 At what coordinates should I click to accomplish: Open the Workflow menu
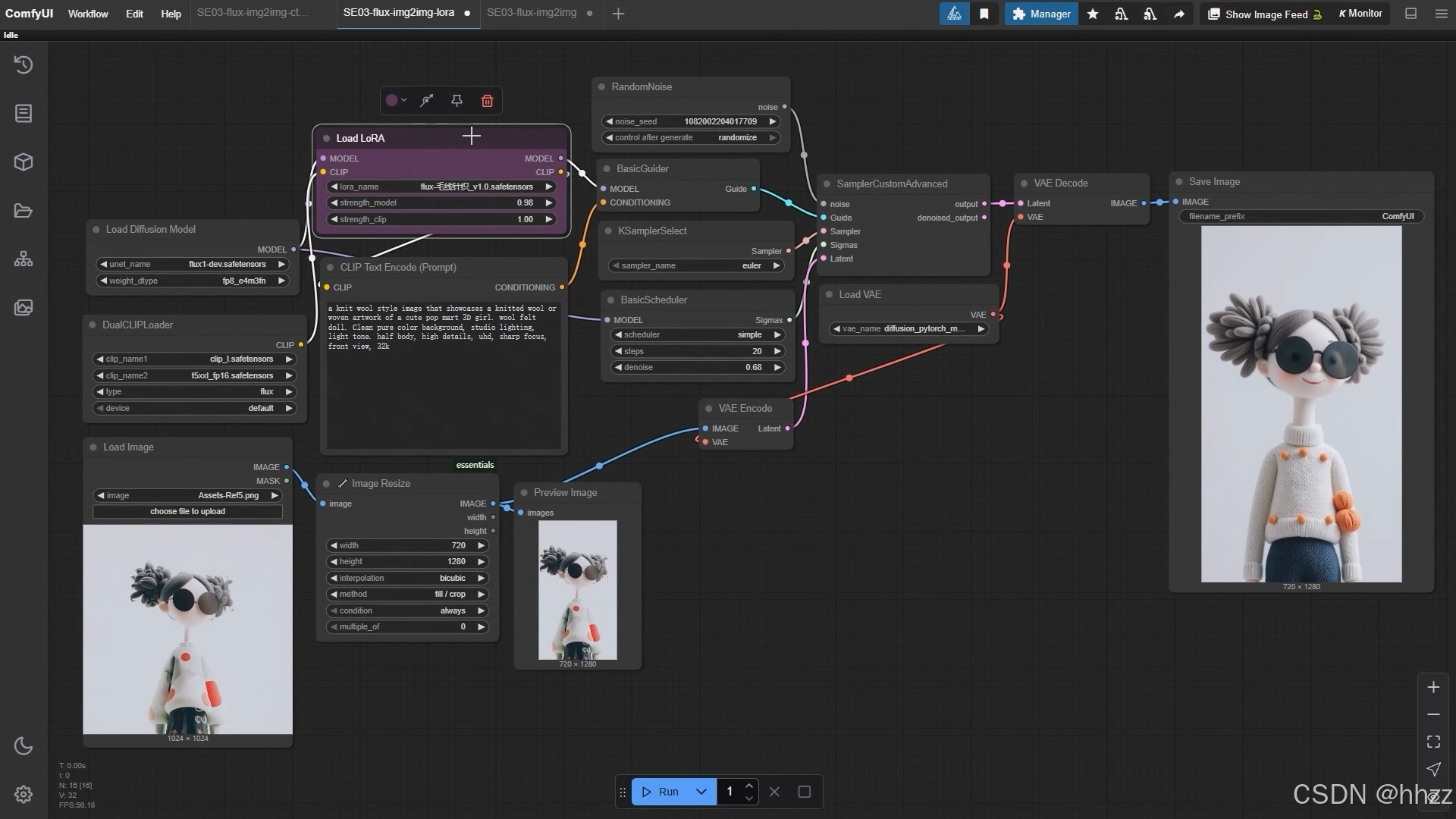pos(88,14)
